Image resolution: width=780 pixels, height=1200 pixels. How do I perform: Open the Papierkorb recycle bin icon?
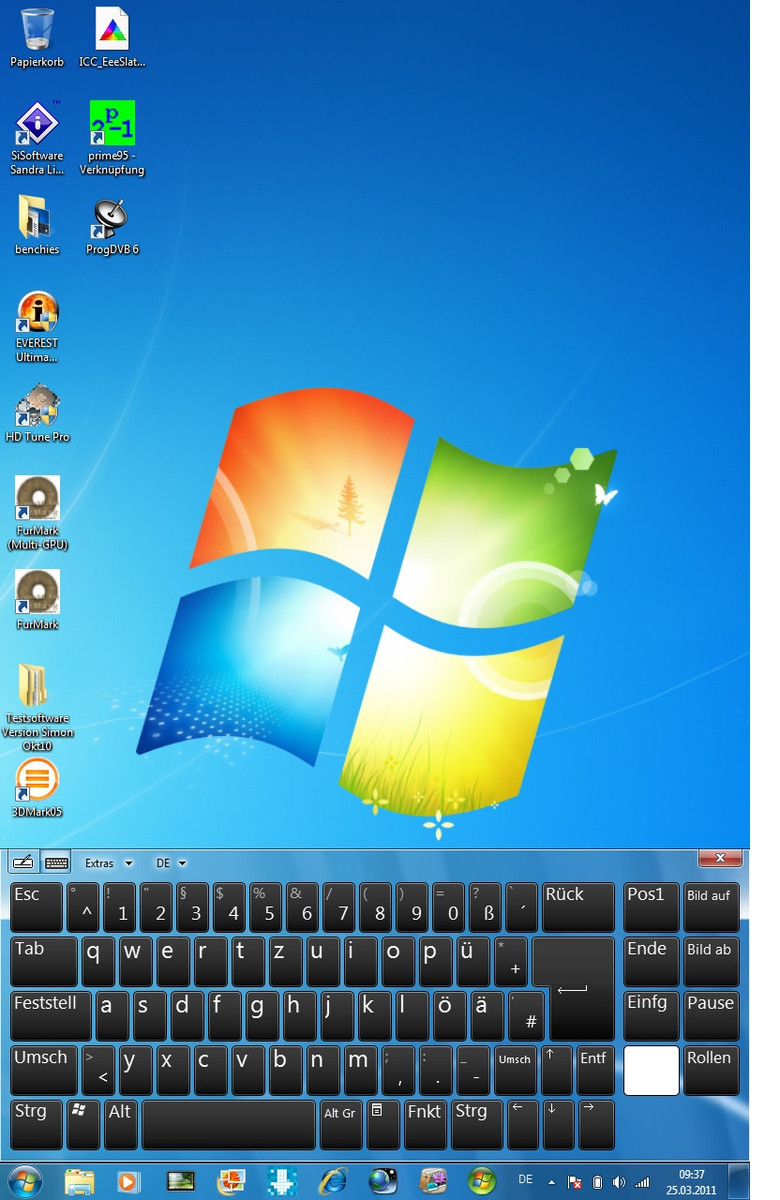[37, 38]
